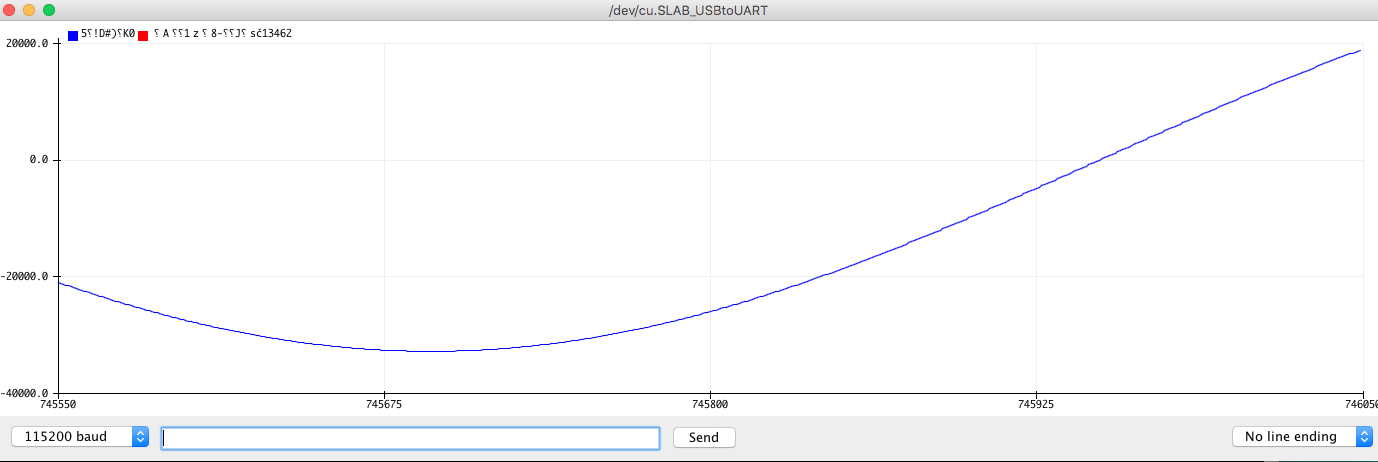Minimize the plotter window with yellow button

[28, 10]
